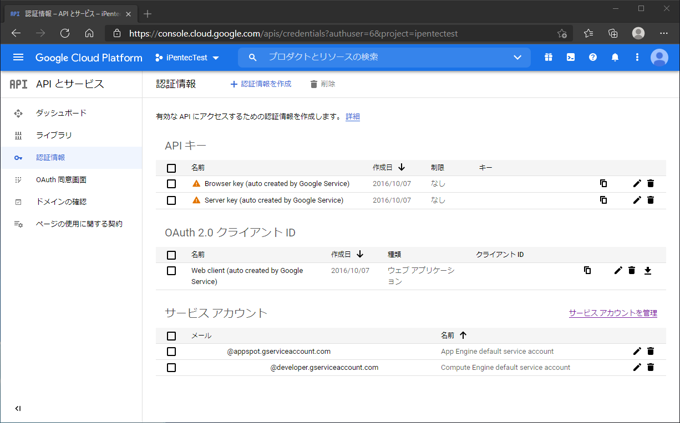This screenshot has width=680, height=423.
Task: Select all OAuth client IDs header checkbox
Action: coord(171,255)
